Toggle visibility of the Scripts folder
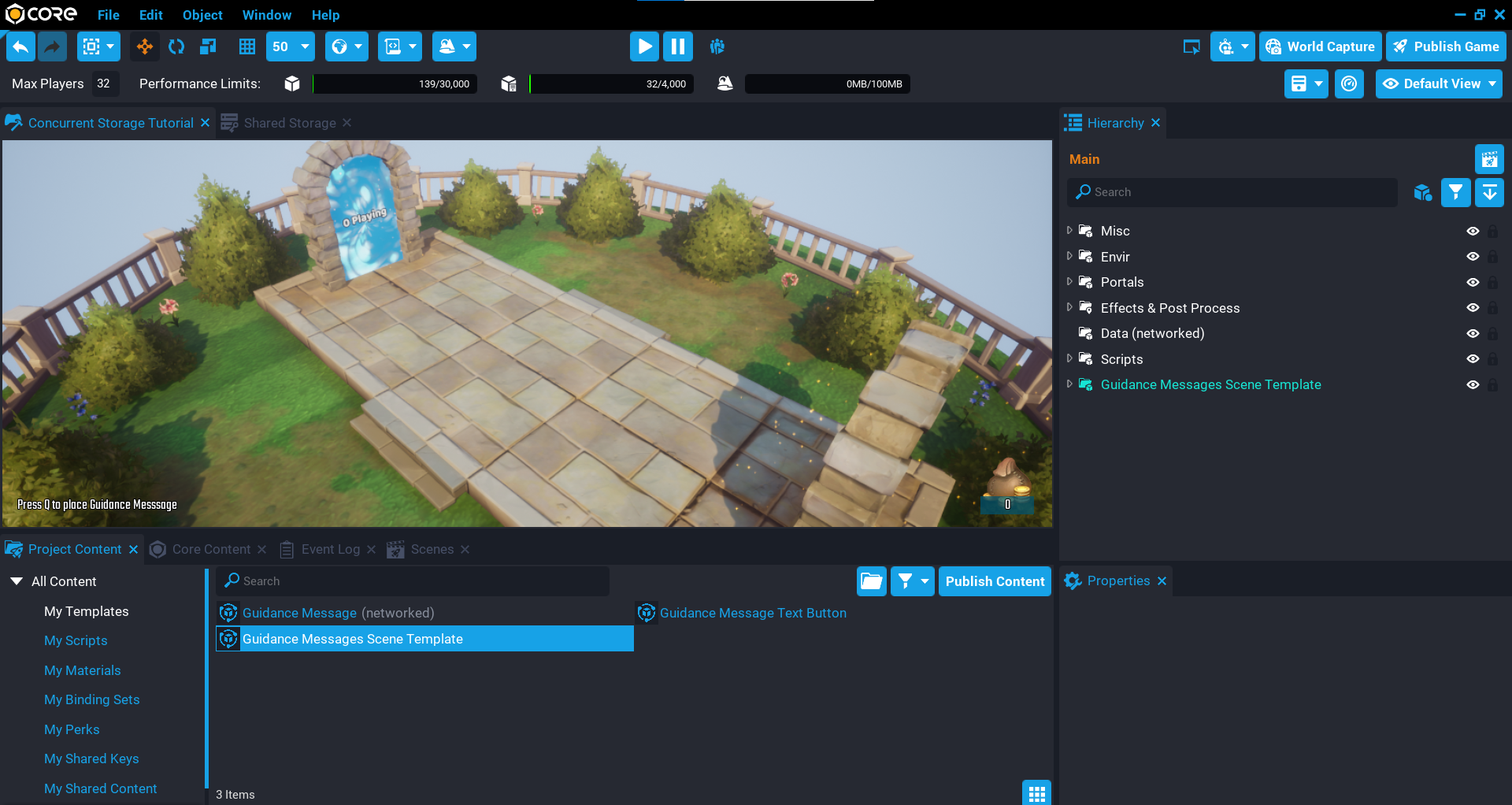 click(1473, 359)
